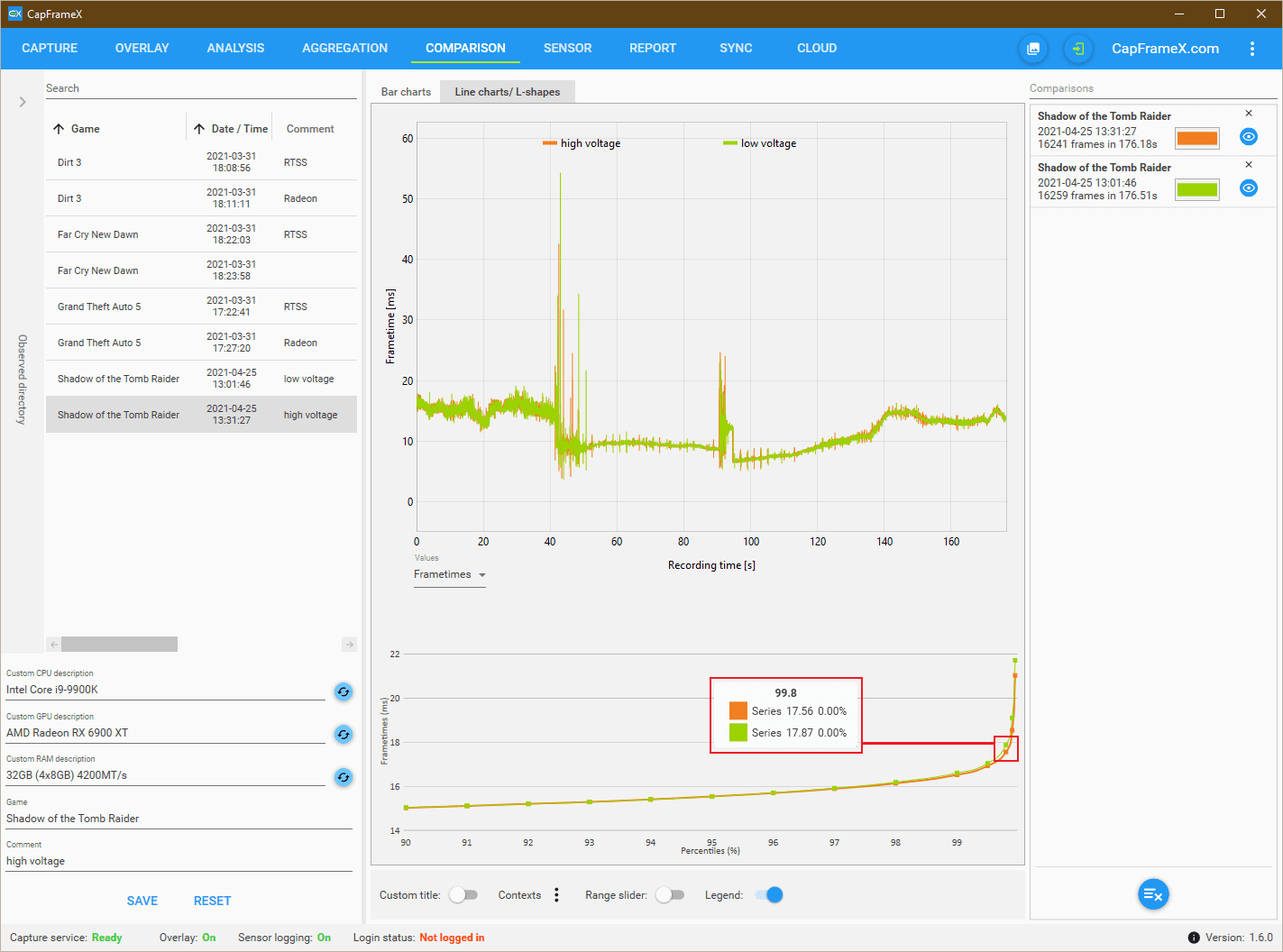Open the CAPTURE tab
Image resolution: width=1283 pixels, height=952 pixels.
click(50, 48)
